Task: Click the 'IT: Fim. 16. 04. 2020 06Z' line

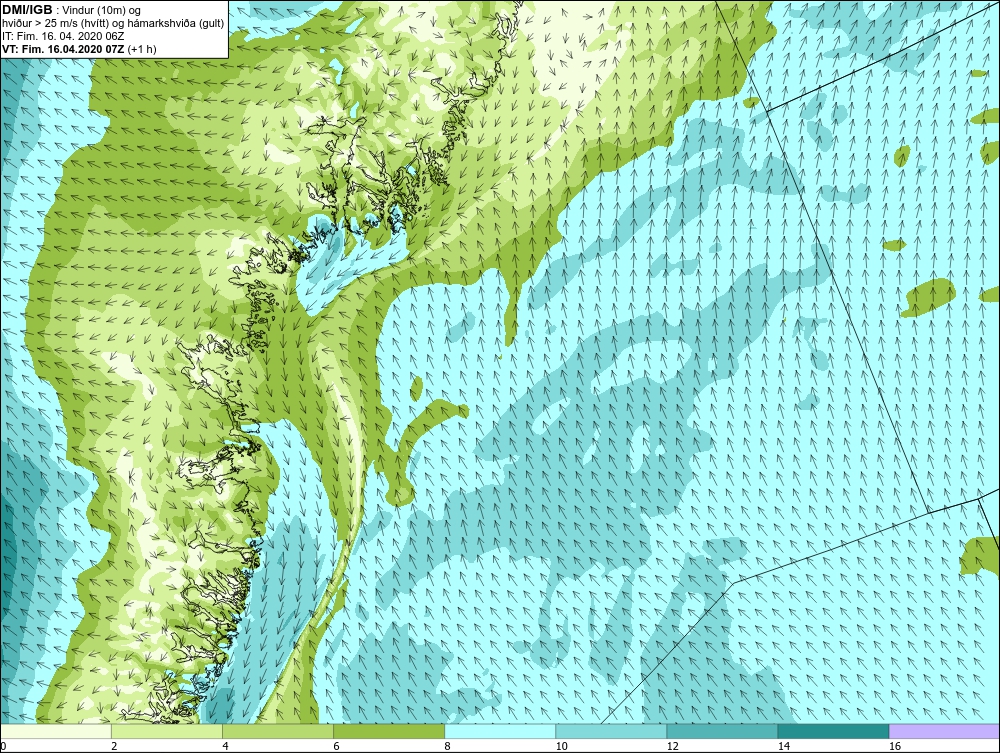Action: (x=63, y=36)
